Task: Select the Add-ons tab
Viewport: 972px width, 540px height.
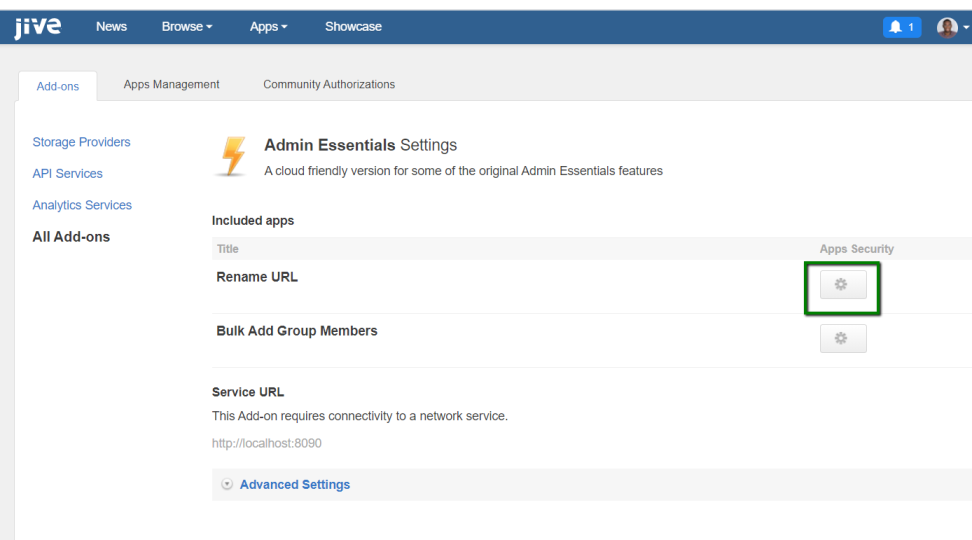Action: pyautogui.click(x=58, y=86)
